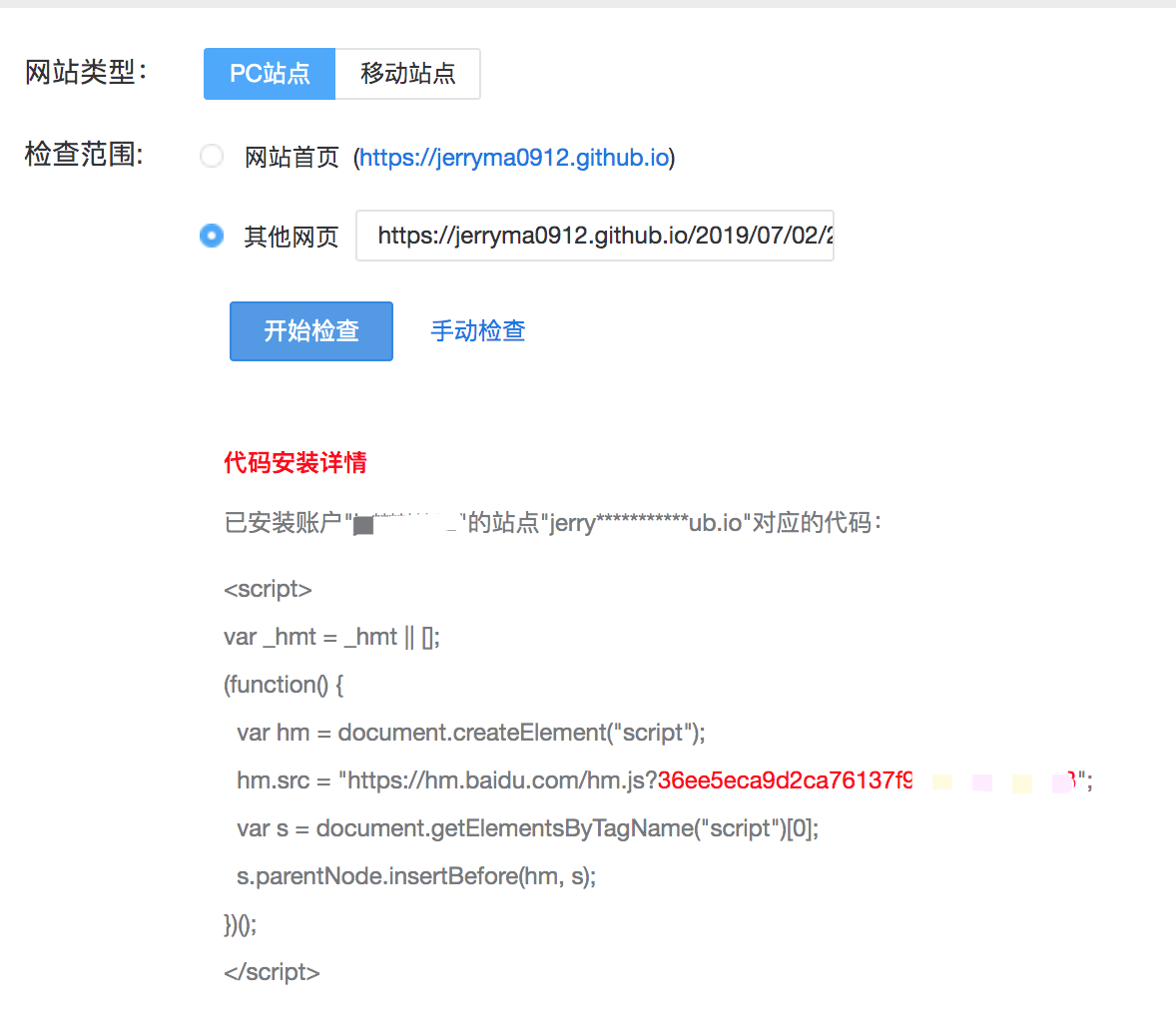Viewport: 1176px width, 1032px height.
Task: Click the 代码安装详情 heading
Action: [x=295, y=462]
